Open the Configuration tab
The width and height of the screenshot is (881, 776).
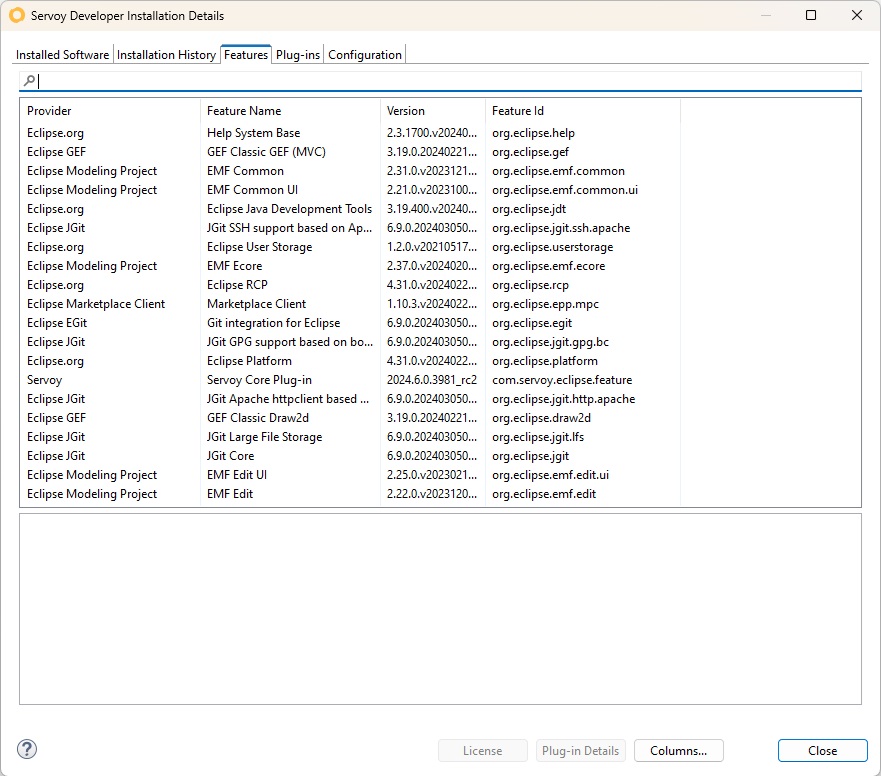365,55
